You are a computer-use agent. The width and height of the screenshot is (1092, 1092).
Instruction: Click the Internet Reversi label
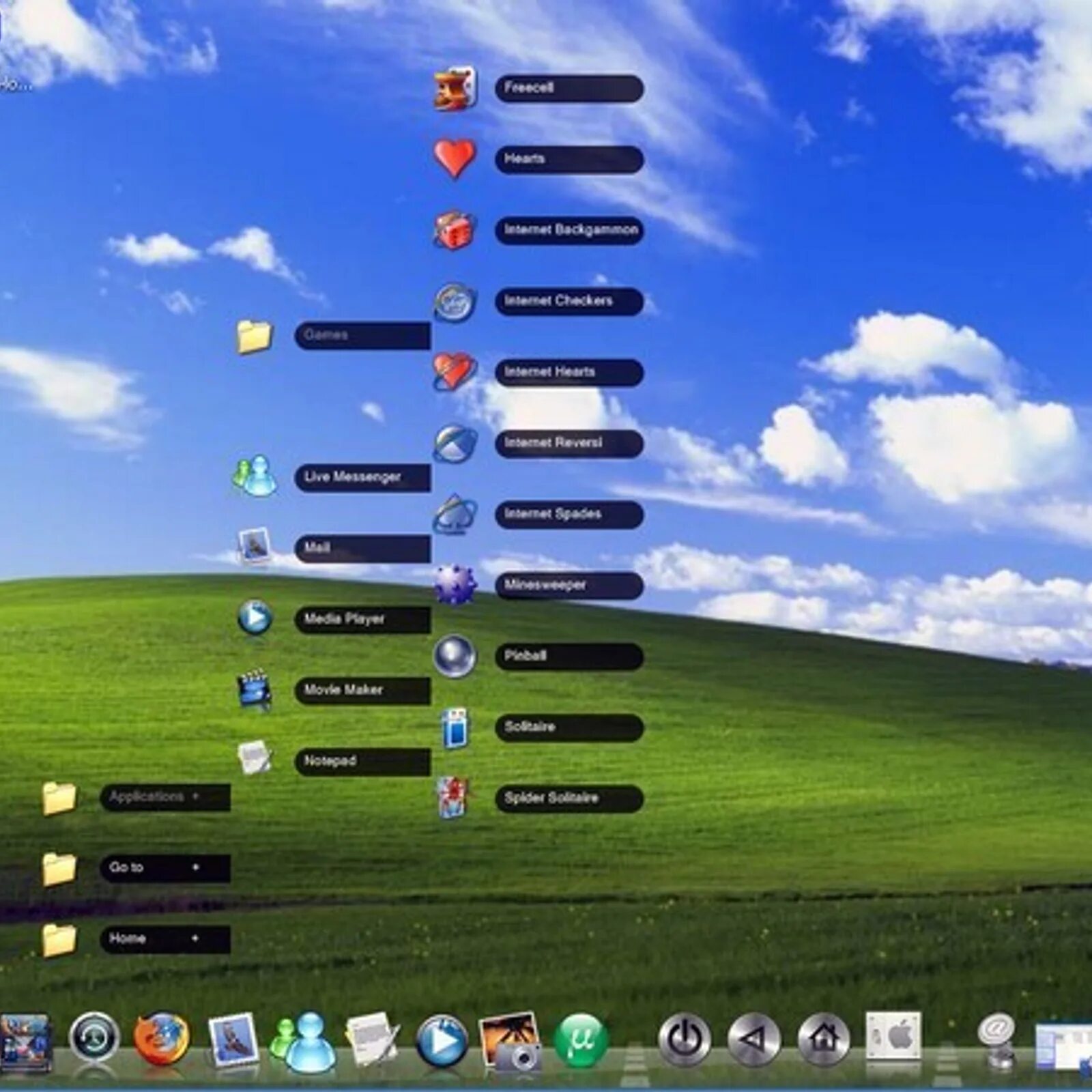point(569,443)
